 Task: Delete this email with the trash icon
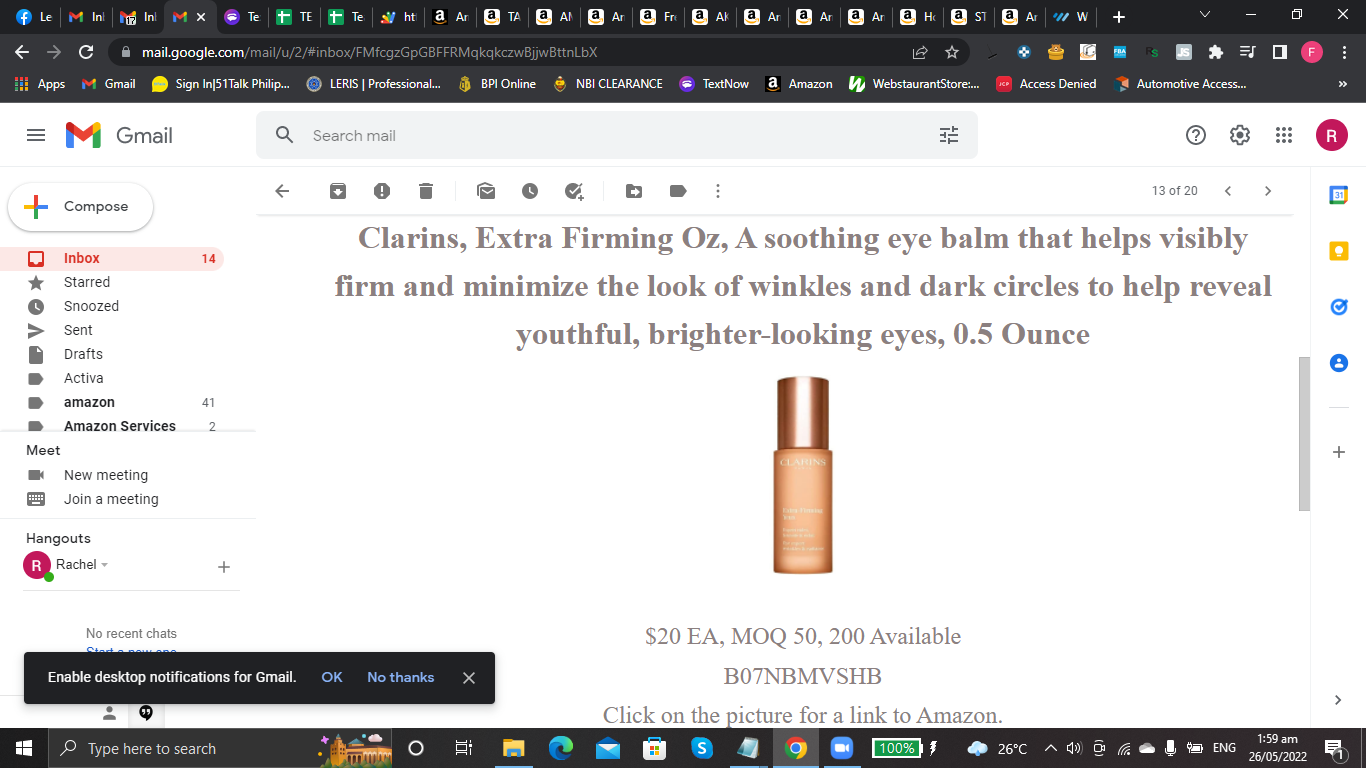(426, 191)
